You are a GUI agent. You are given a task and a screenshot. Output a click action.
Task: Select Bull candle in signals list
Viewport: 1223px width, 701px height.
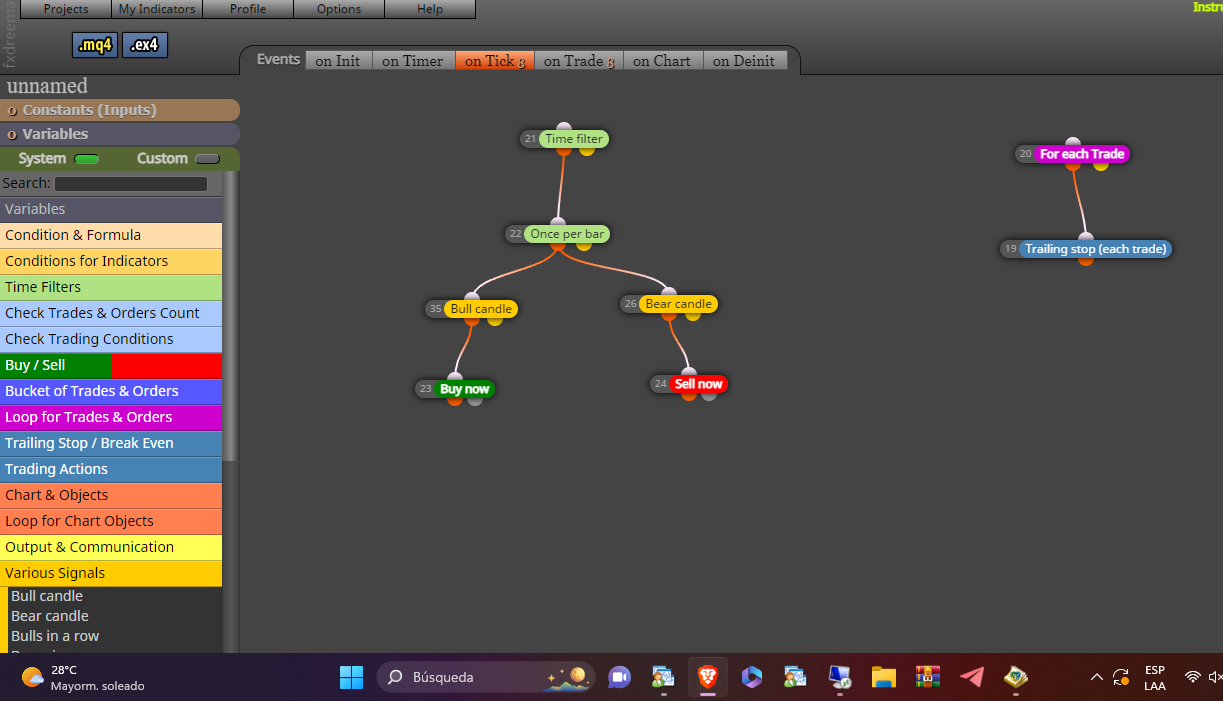[47, 596]
